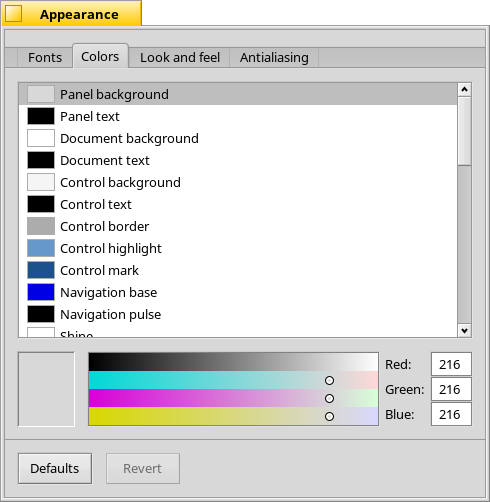Select the 'Control border' list entry
490x502 pixels.
[238, 226]
